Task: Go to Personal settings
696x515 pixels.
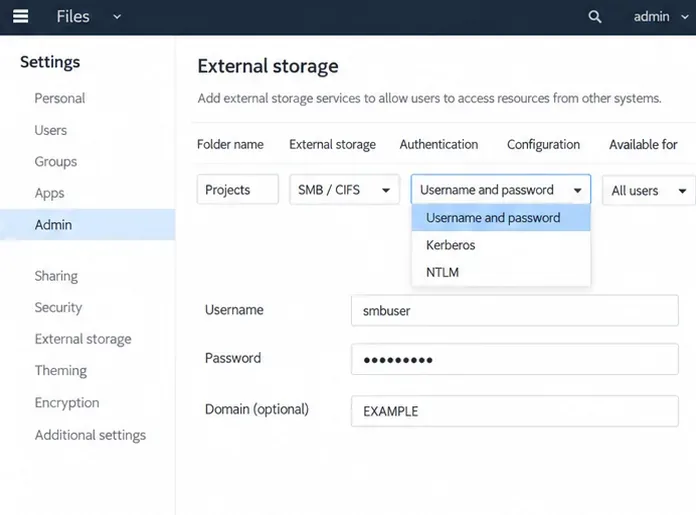Action: [59, 98]
